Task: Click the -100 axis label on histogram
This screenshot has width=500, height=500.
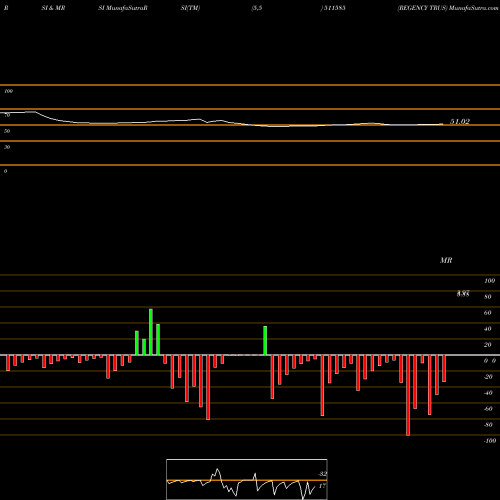Action: click(490, 441)
